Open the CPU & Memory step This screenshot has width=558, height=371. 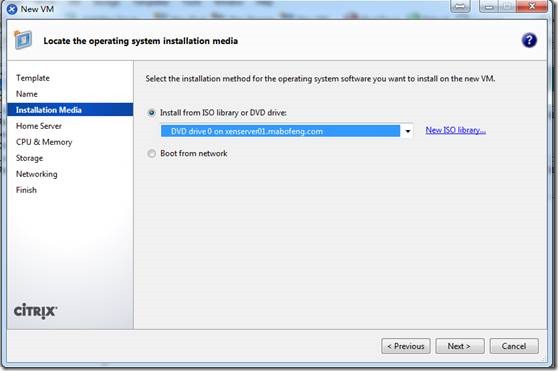tap(44, 142)
